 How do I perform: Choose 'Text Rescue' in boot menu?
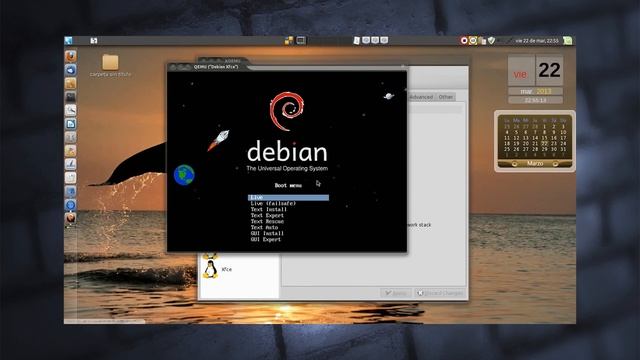[267, 221]
